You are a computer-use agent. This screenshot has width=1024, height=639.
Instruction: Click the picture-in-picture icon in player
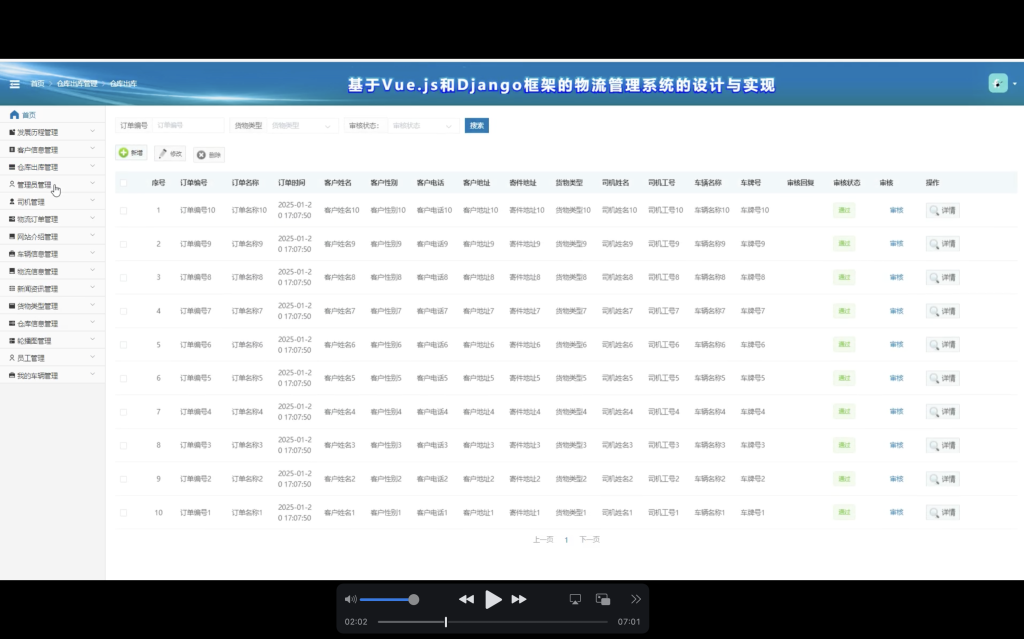pyautogui.click(x=603, y=599)
